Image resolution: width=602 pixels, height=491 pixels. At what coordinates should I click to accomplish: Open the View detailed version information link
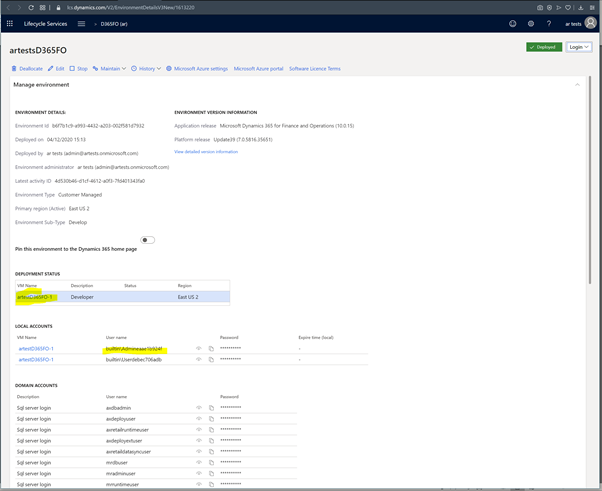point(206,152)
